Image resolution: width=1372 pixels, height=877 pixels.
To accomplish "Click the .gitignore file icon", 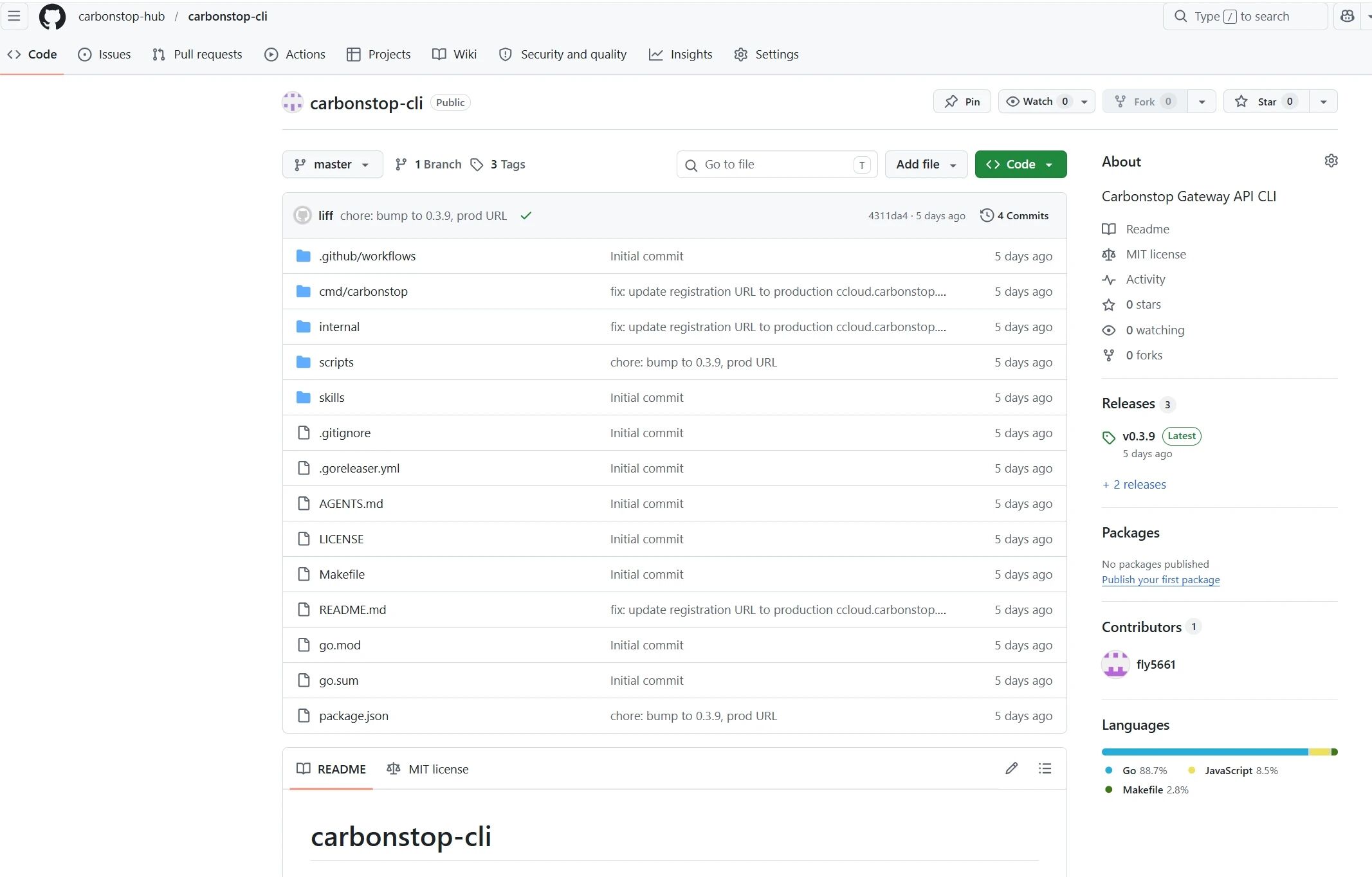I will pyautogui.click(x=304, y=433).
